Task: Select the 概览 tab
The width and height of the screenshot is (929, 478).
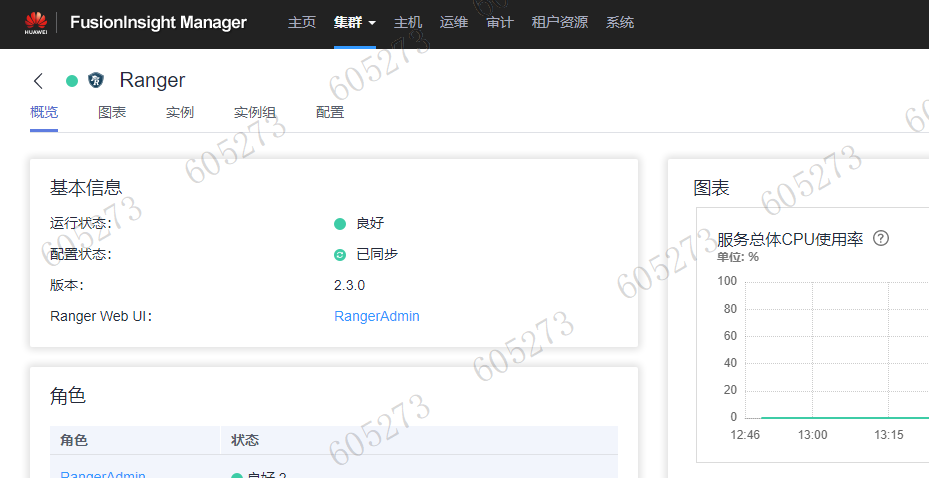Action: pos(44,112)
